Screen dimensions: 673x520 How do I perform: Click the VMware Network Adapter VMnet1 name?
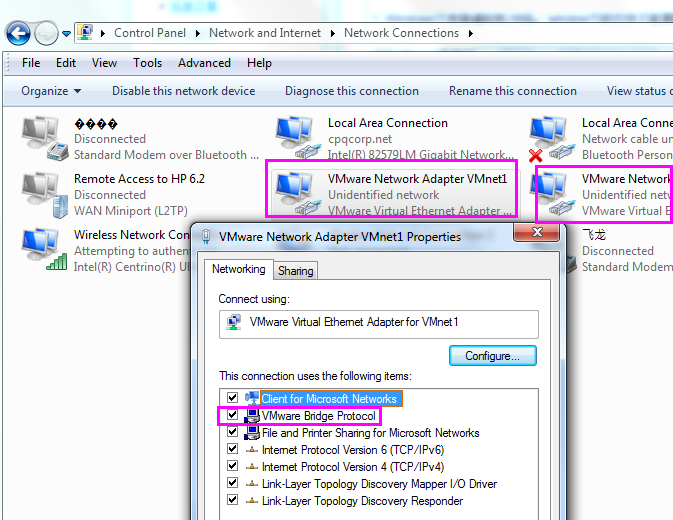pos(417,178)
